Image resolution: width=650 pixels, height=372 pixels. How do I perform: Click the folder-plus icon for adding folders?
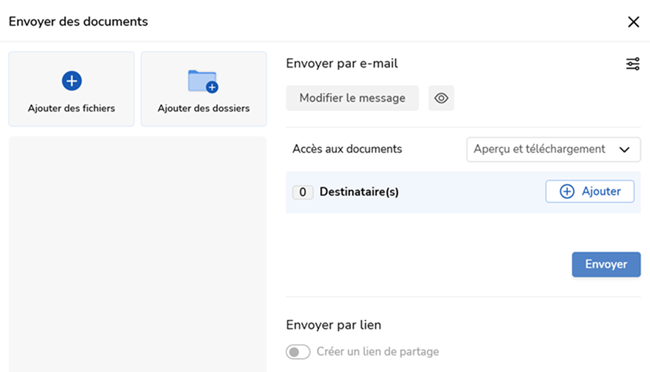coord(203,81)
